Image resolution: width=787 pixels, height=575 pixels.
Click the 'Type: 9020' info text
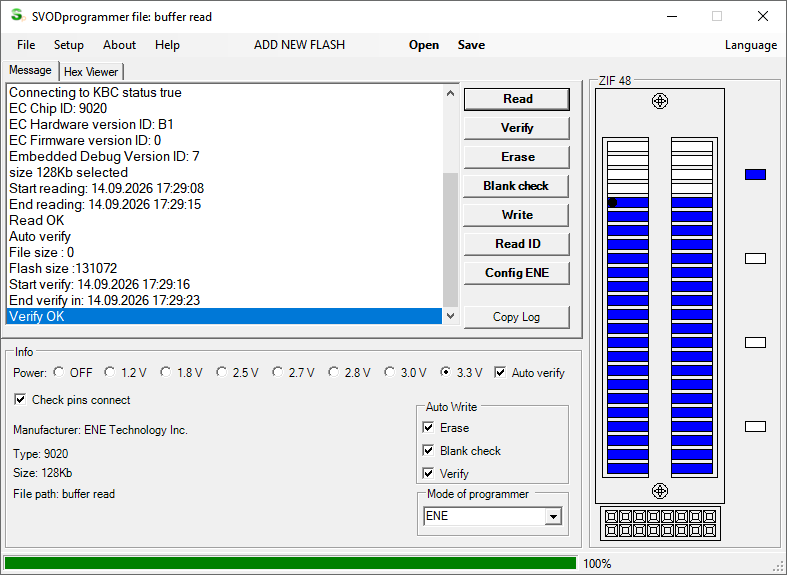coord(41,454)
